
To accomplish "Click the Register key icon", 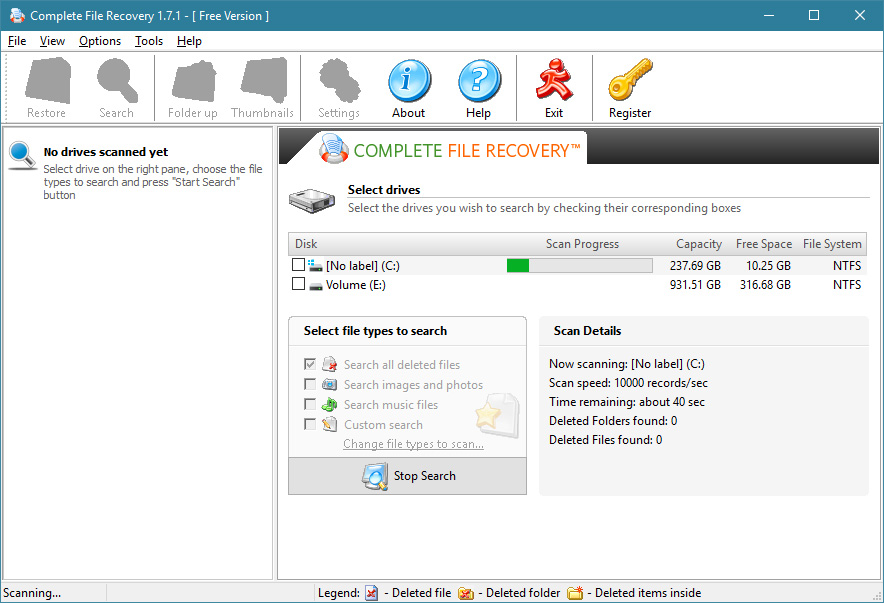I will point(630,82).
